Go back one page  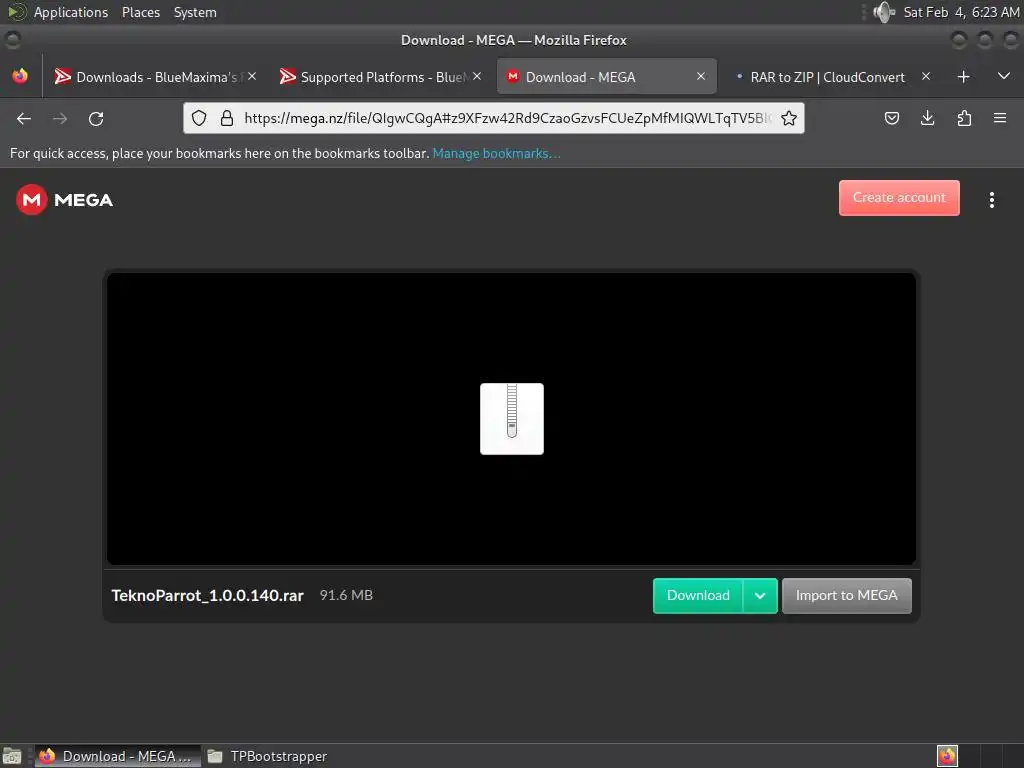point(24,118)
